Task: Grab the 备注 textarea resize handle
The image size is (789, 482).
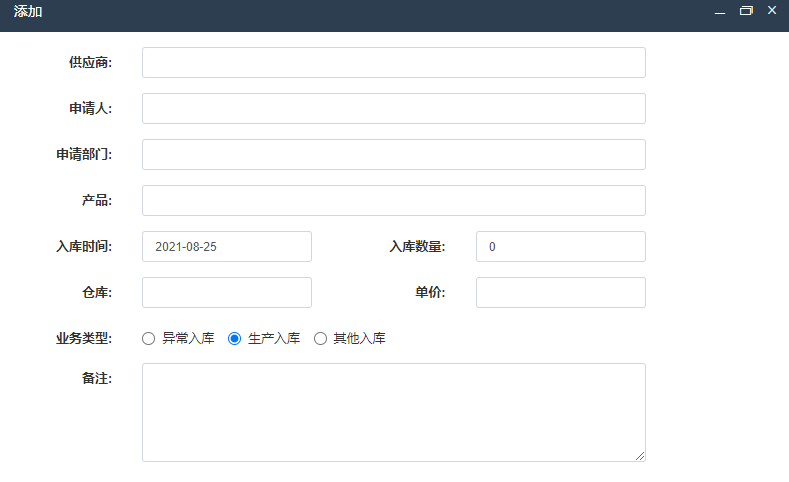Action: pyautogui.click(x=640, y=456)
